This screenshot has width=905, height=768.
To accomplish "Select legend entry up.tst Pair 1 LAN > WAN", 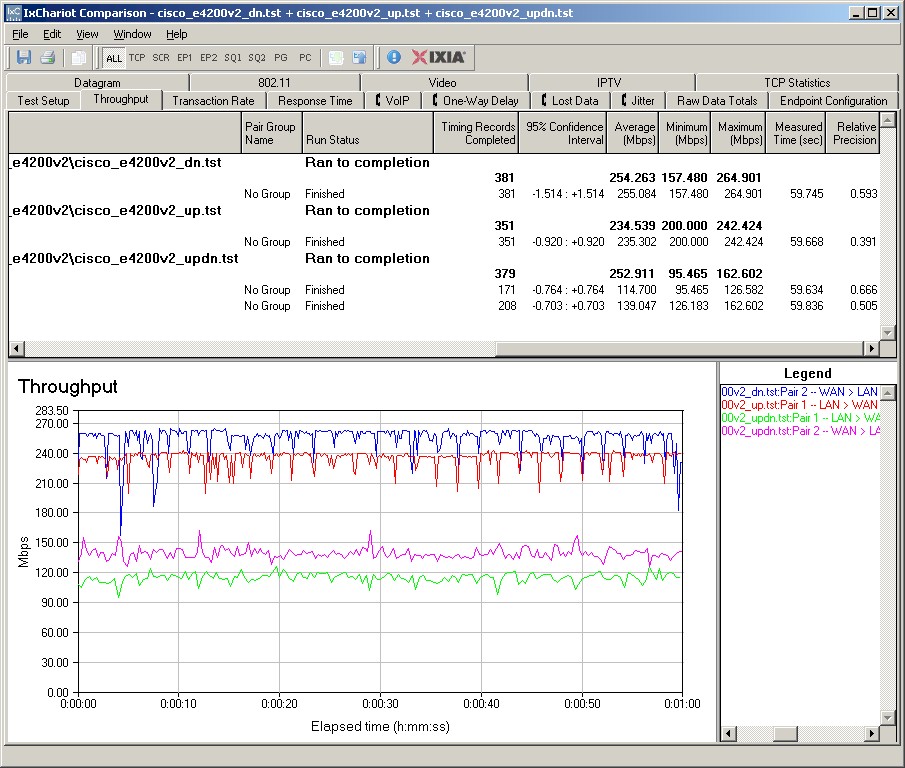I will pos(799,404).
